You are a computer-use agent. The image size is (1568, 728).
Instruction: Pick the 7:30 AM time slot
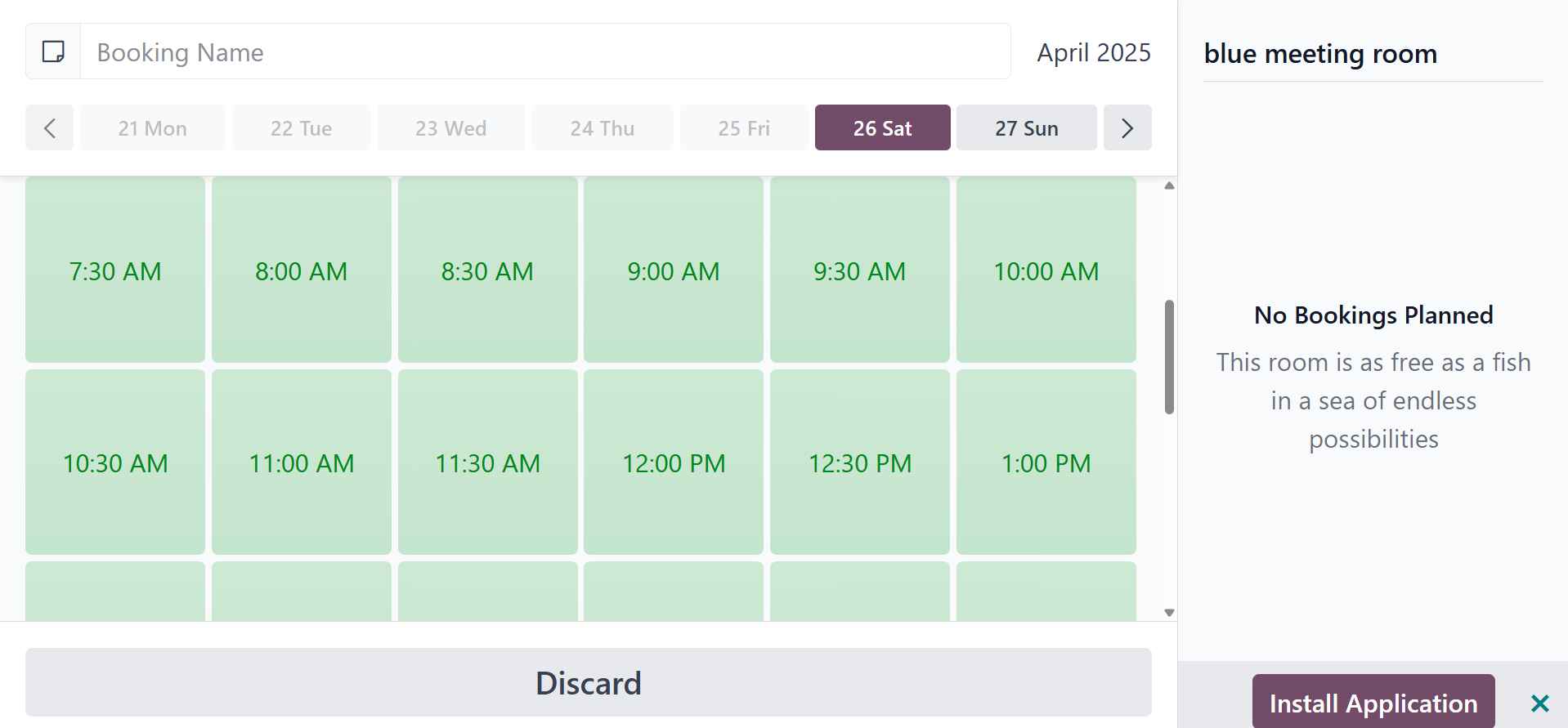pyautogui.click(x=115, y=270)
